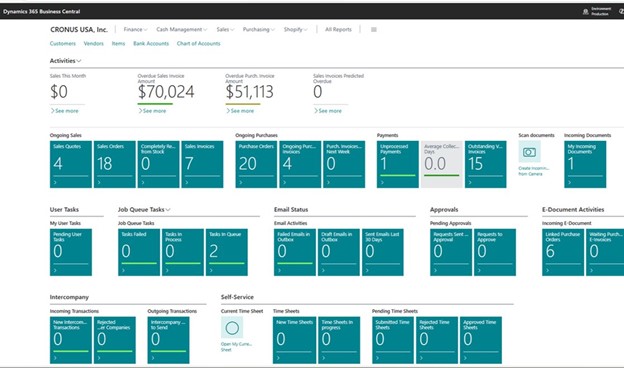
Task: Open the Purchasing dropdown menu
Action: pyautogui.click(x=259, y=29)
